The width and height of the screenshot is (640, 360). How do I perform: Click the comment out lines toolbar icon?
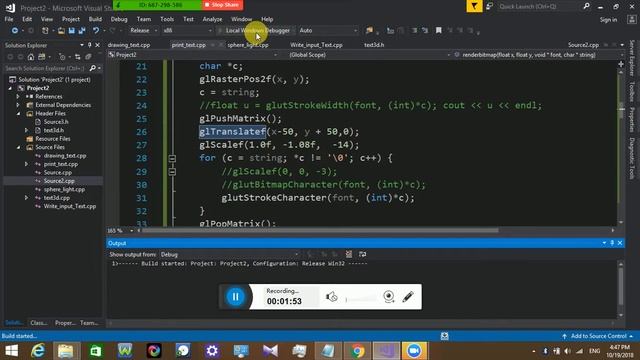(x=414, y=31)
